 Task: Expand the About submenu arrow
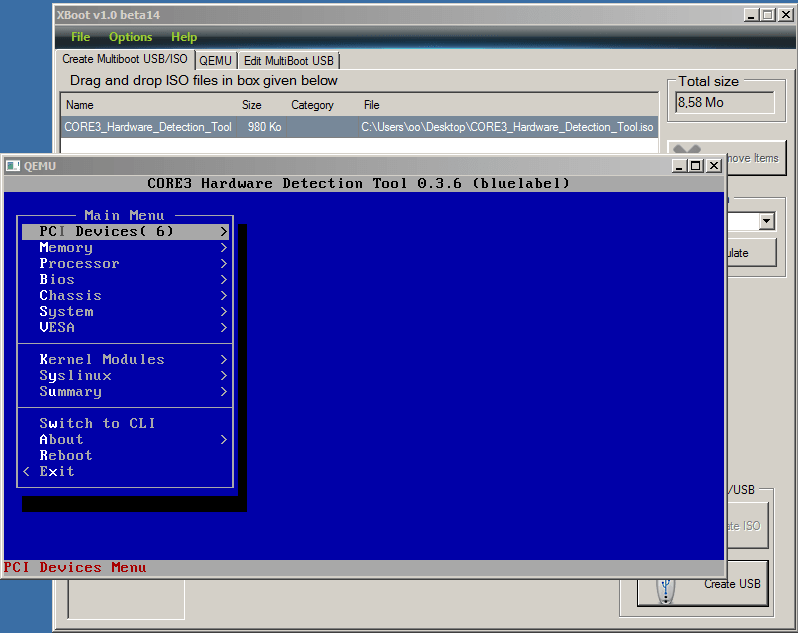point(224,439)
